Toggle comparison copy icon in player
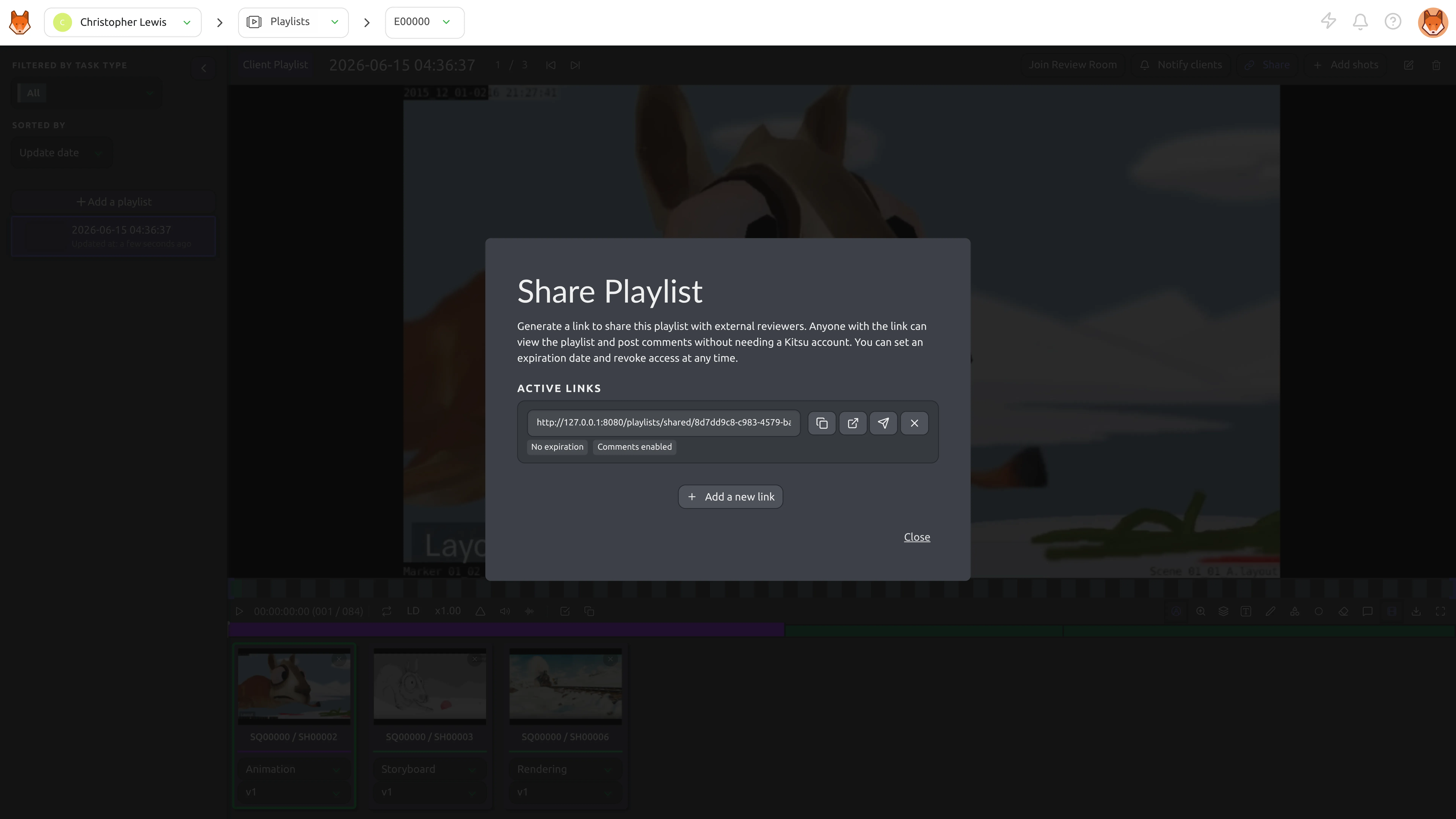Viewport: 1456px width, 819px height. [x=589, y=612]
